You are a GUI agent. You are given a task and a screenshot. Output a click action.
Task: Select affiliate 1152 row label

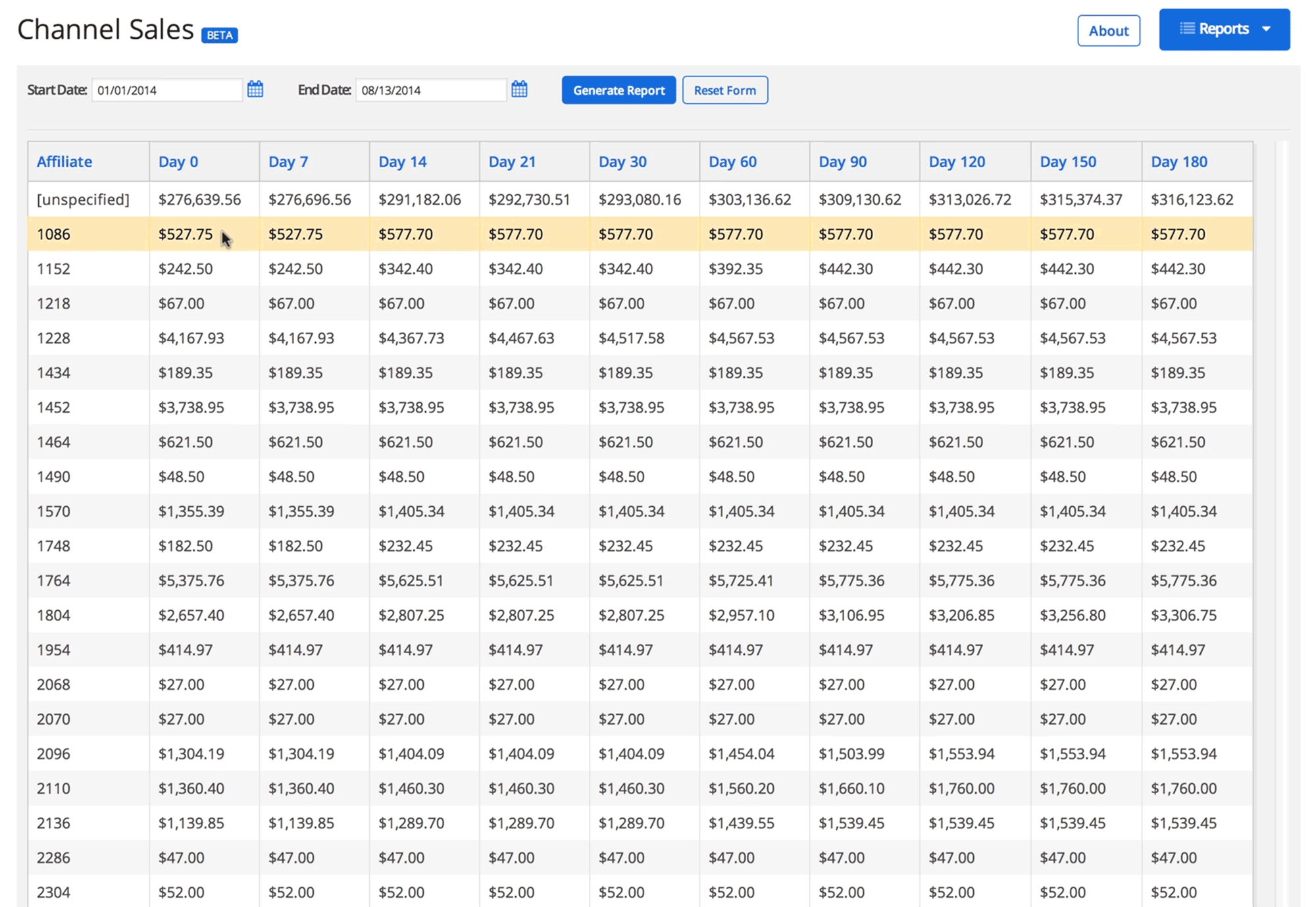point(53,269)
